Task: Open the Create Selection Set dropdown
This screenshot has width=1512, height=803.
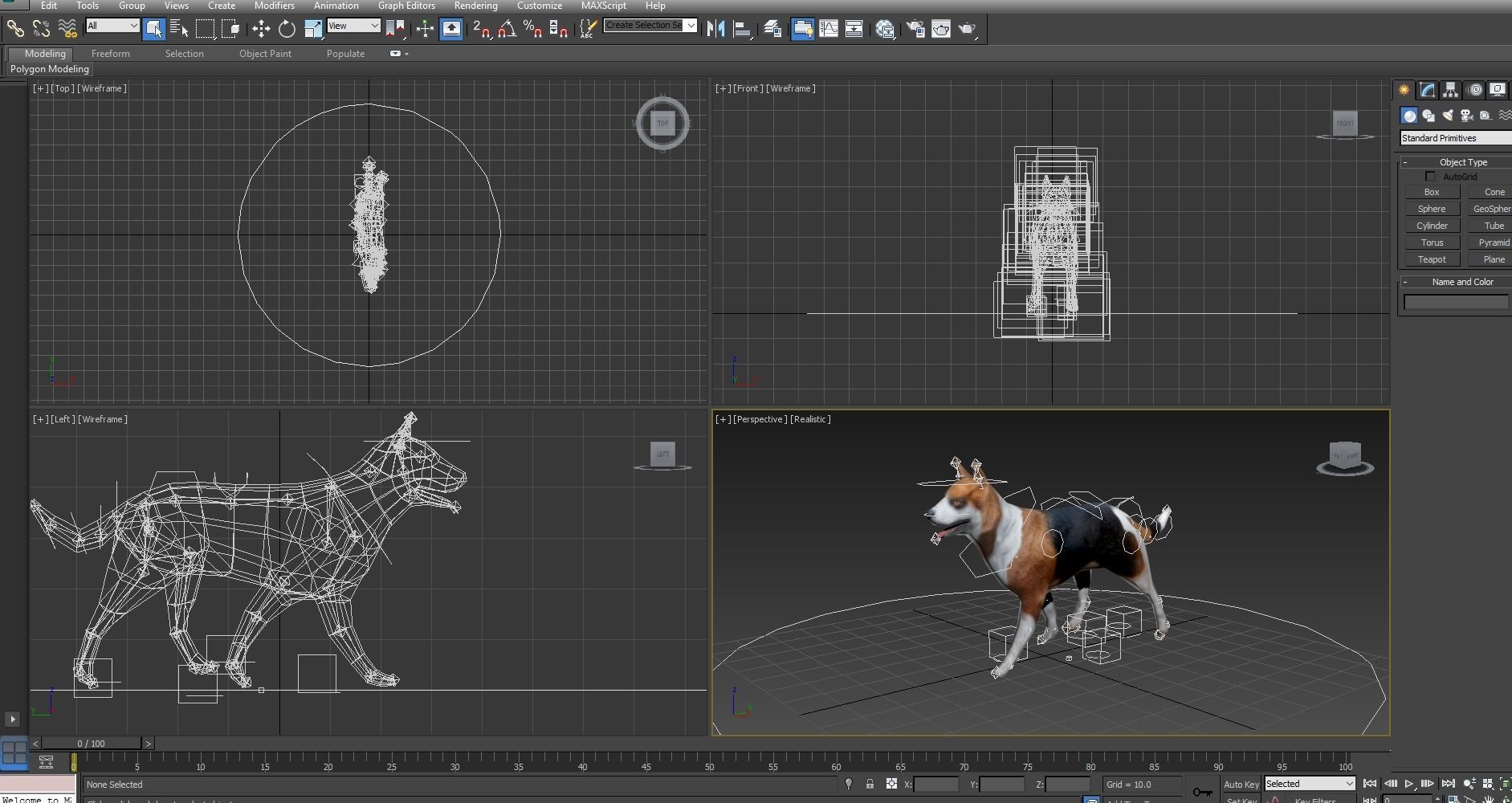Action: tap(650, 26)
